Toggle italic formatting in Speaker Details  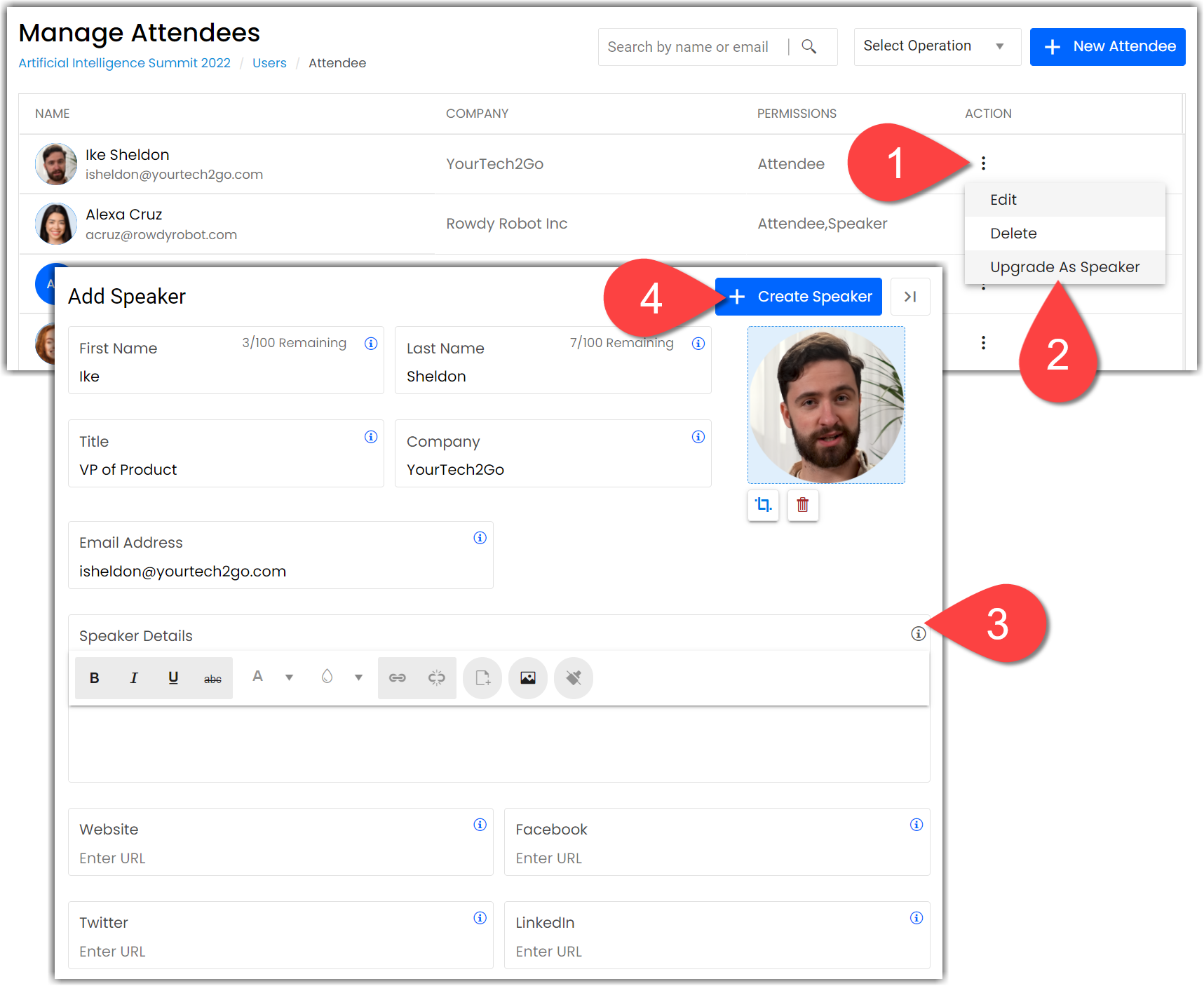134,677
